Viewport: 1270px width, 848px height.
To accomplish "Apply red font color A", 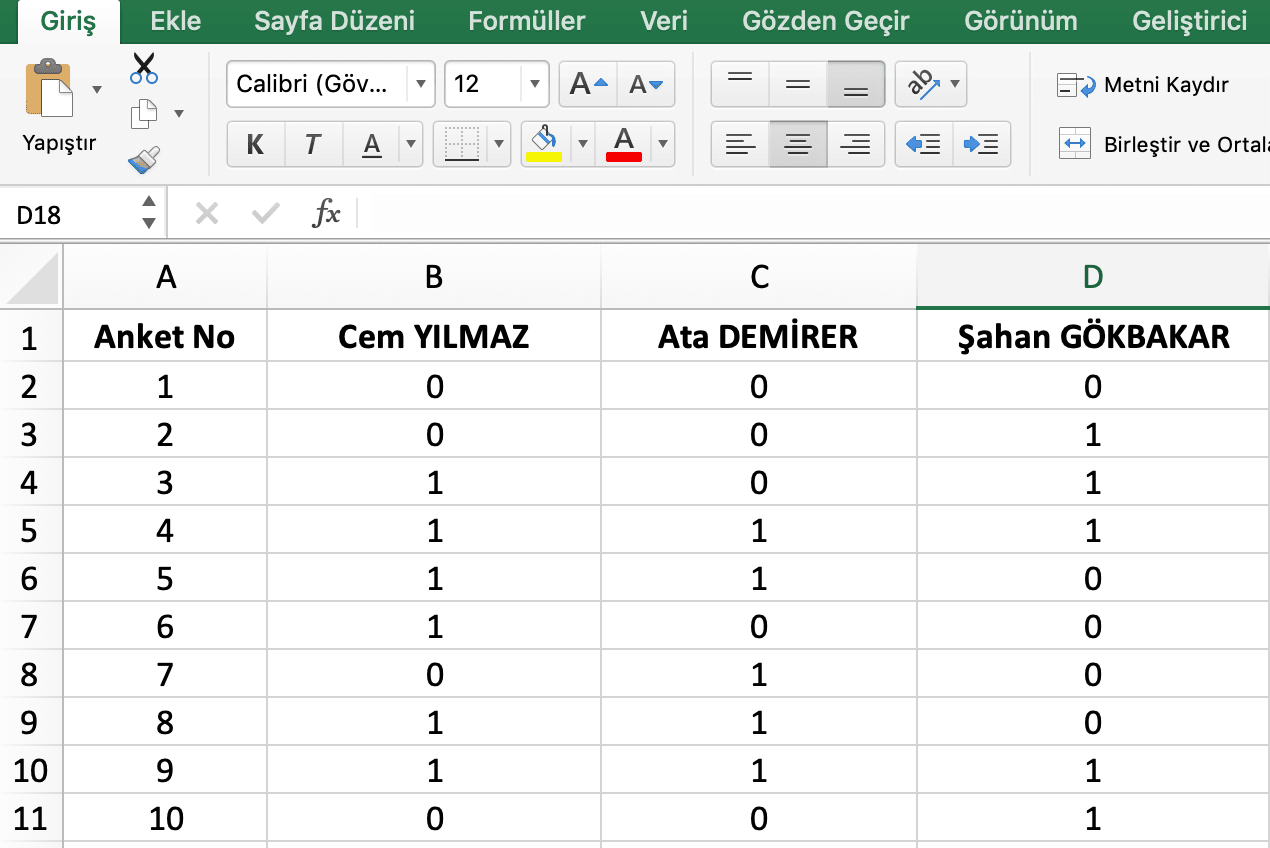I will point(624,145).
